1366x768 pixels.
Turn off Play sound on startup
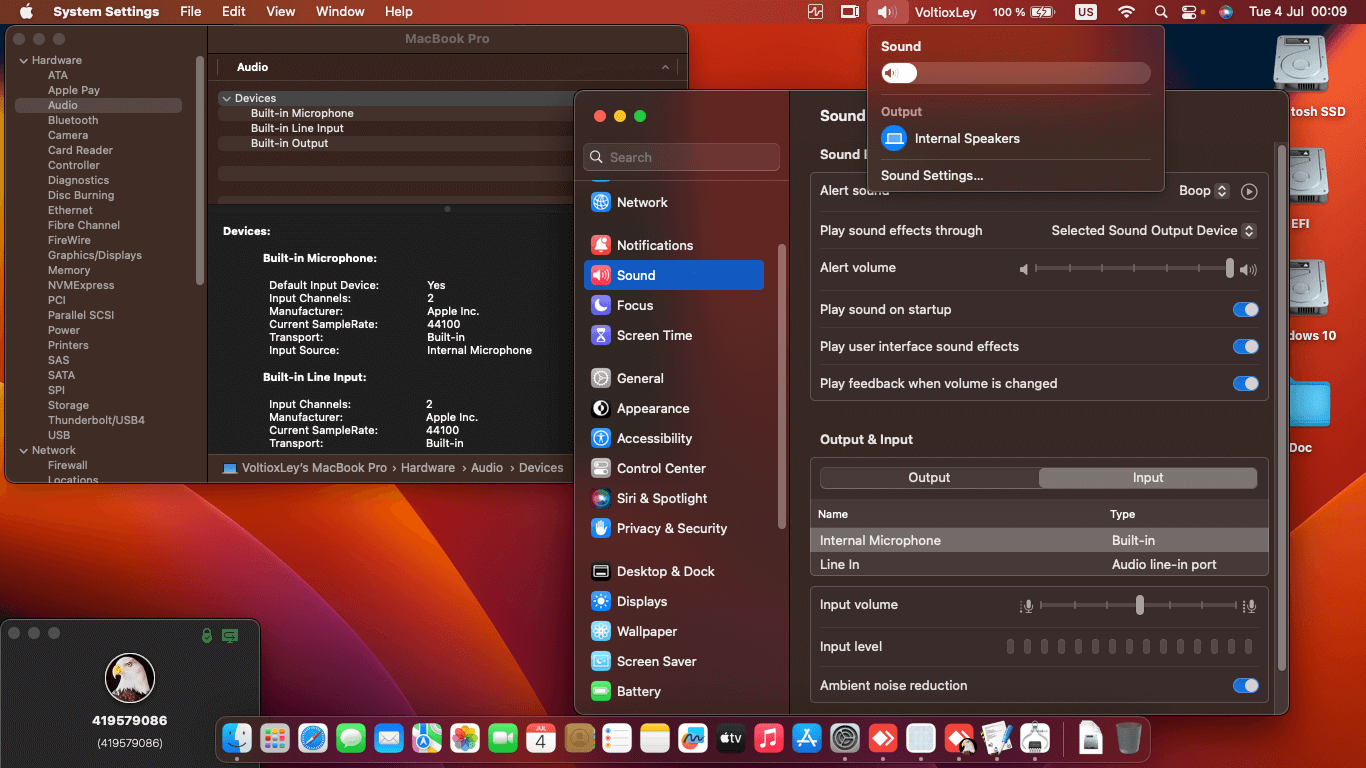pos(1245,310)
